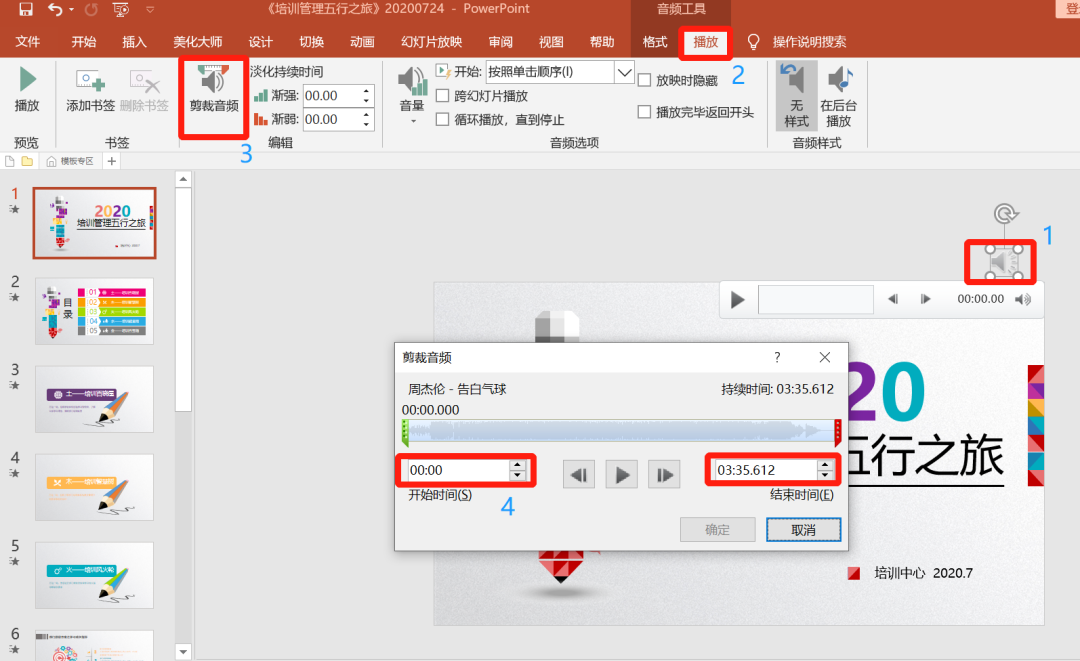Image resolution: width=1080 pixels, height=661 pixels.
Task: Add a new tab with plus icon
Action: click(x=112, y=161)
